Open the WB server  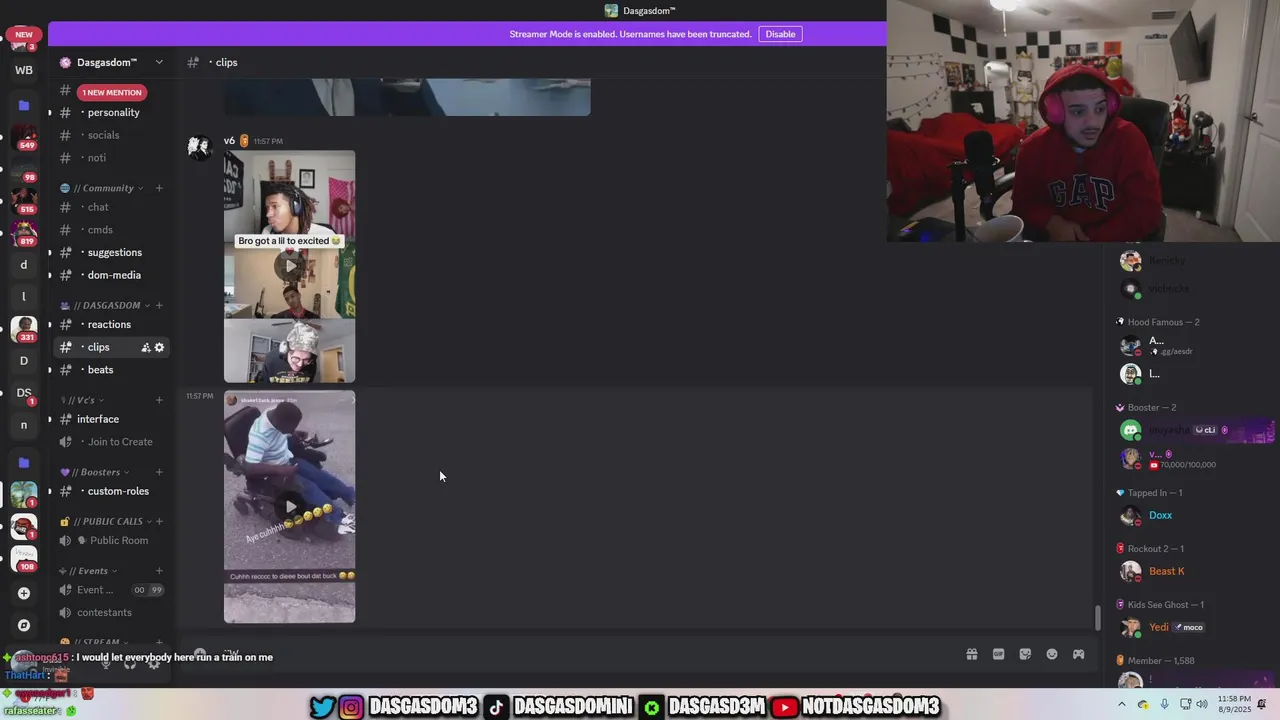(24, 70)
